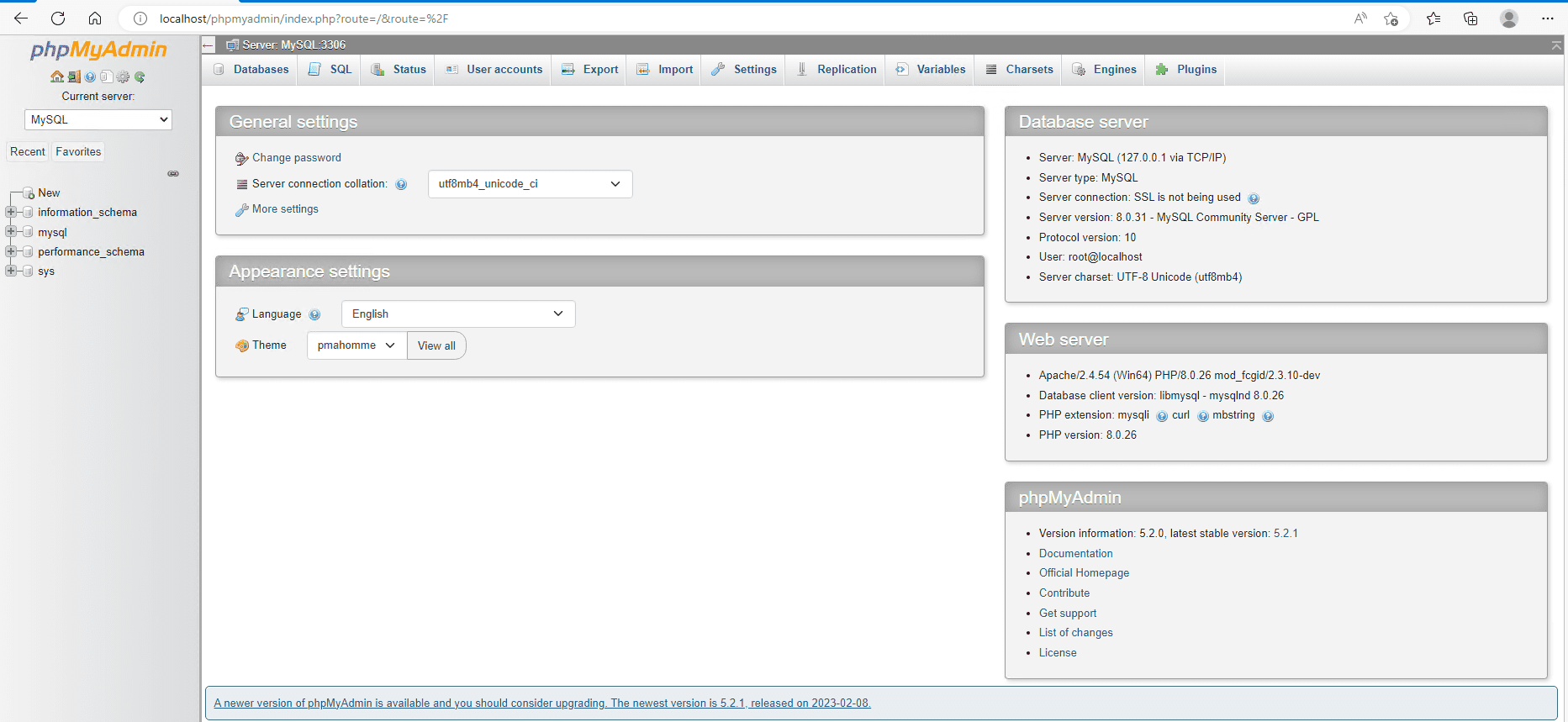
Task: Open navigation panel settings gear icon
Action: pyautogui.click(x=124, y=77)
